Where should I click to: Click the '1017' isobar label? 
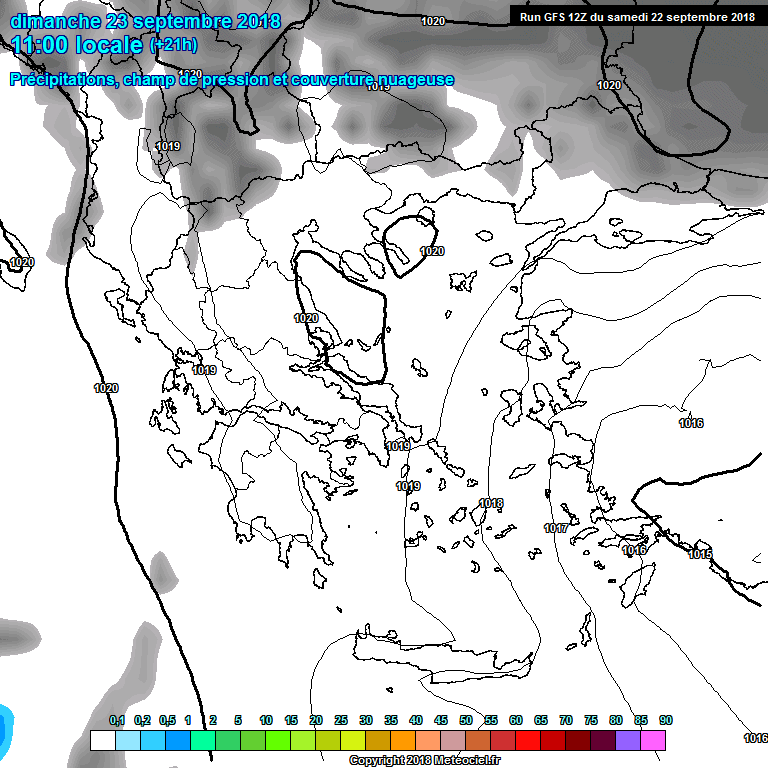tap(556, 528)
